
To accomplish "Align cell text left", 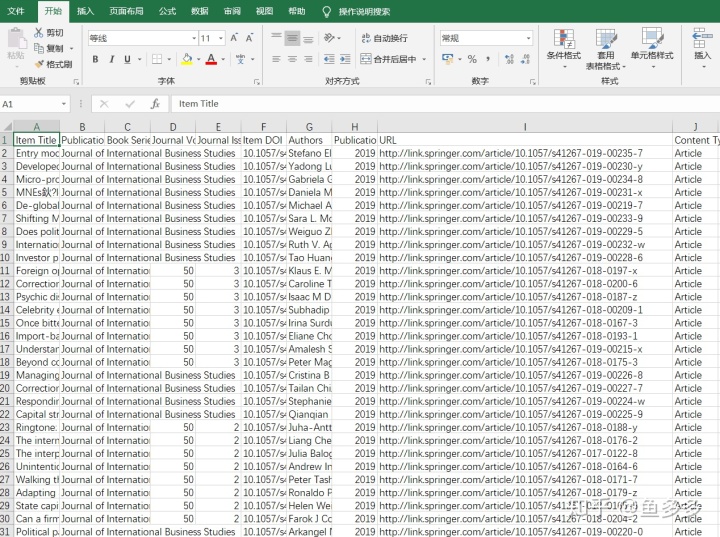I will tap(276, 59).
